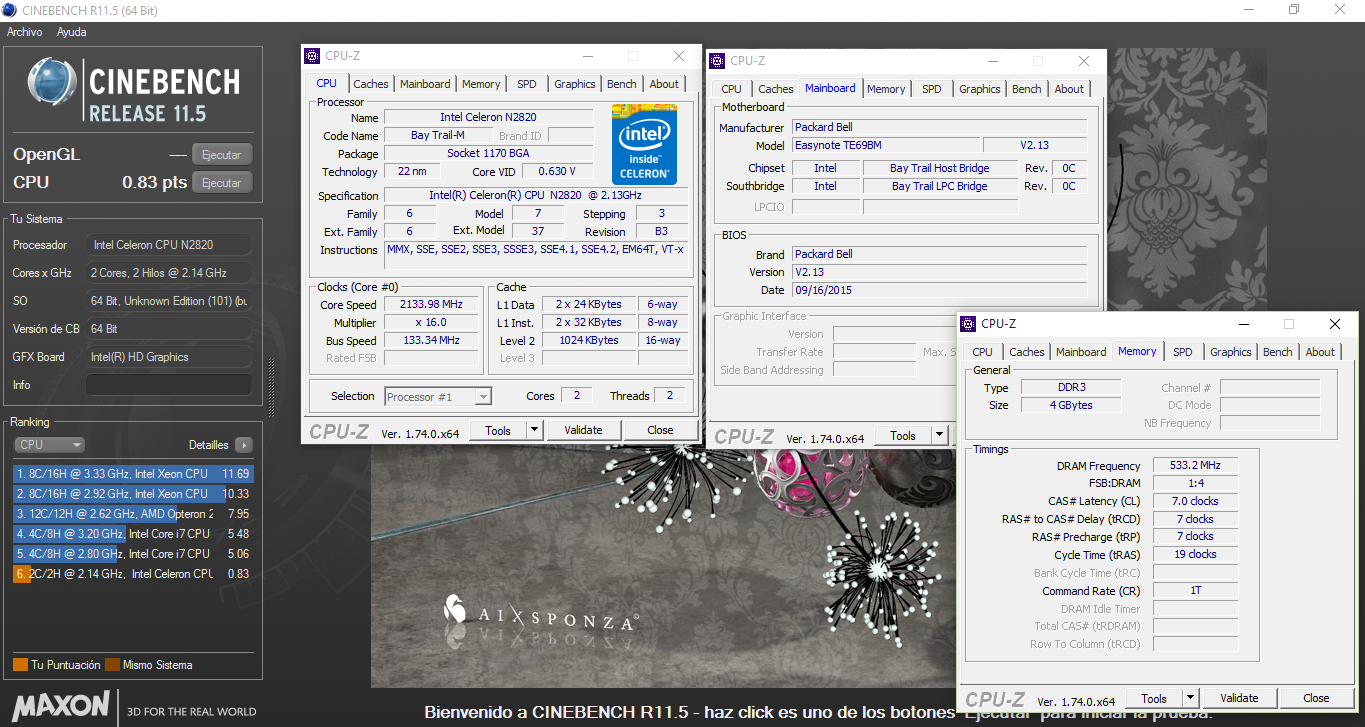
Task: Click the Detailles arrow button
Action: tap(243, 445)
